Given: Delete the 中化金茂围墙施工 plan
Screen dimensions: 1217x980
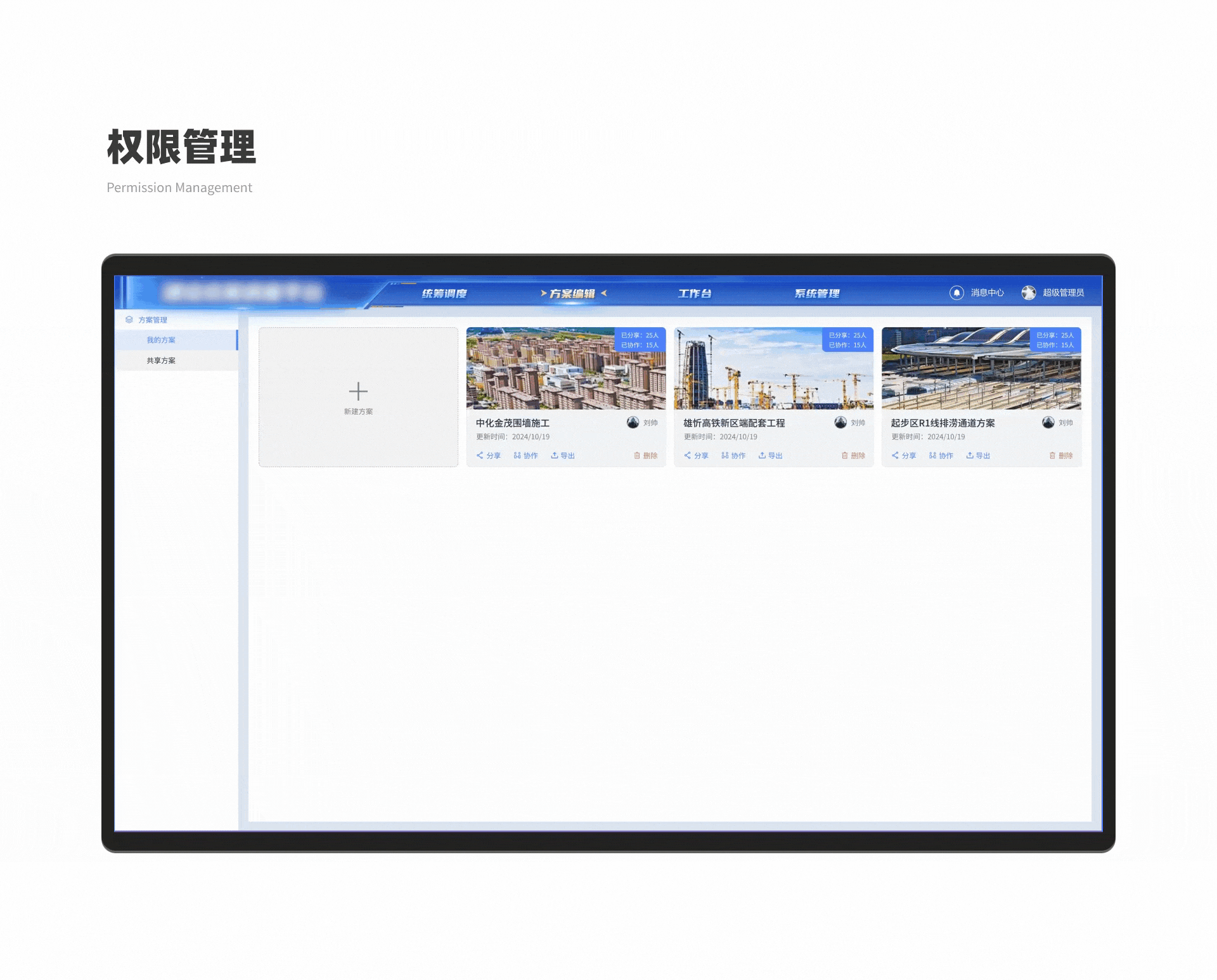Looking at the screenshot, I should pyautogui.click(x=645, y=456).
